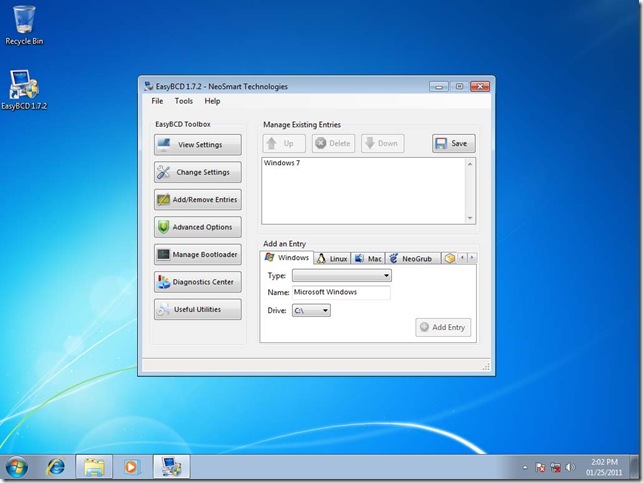Switch to the Linux tab
The height and width of the screenshot is (483, 643).
333,259
